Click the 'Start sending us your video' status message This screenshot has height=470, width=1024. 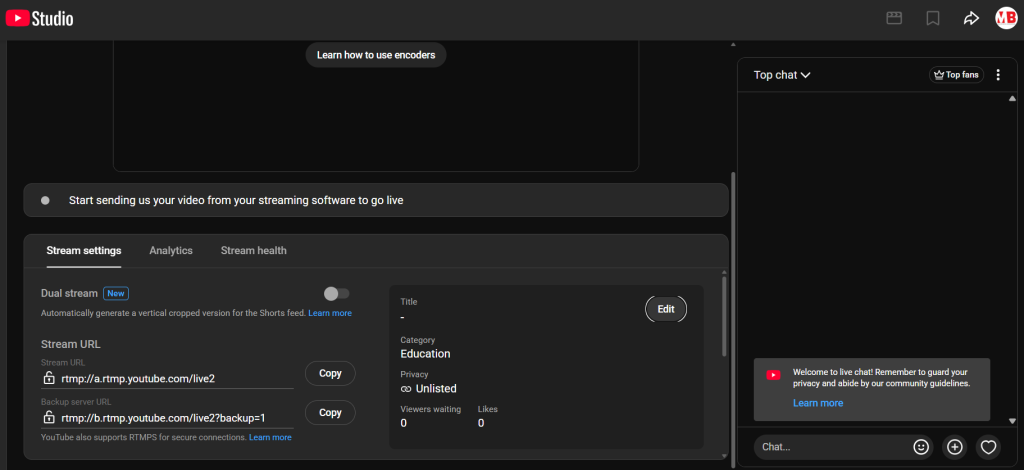tap(236, 200)
